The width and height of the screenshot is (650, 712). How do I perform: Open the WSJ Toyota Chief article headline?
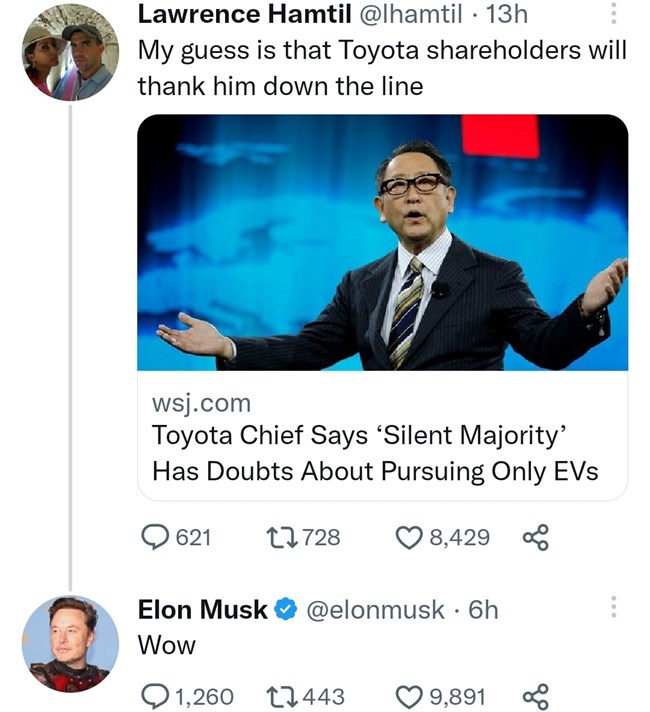375,454
